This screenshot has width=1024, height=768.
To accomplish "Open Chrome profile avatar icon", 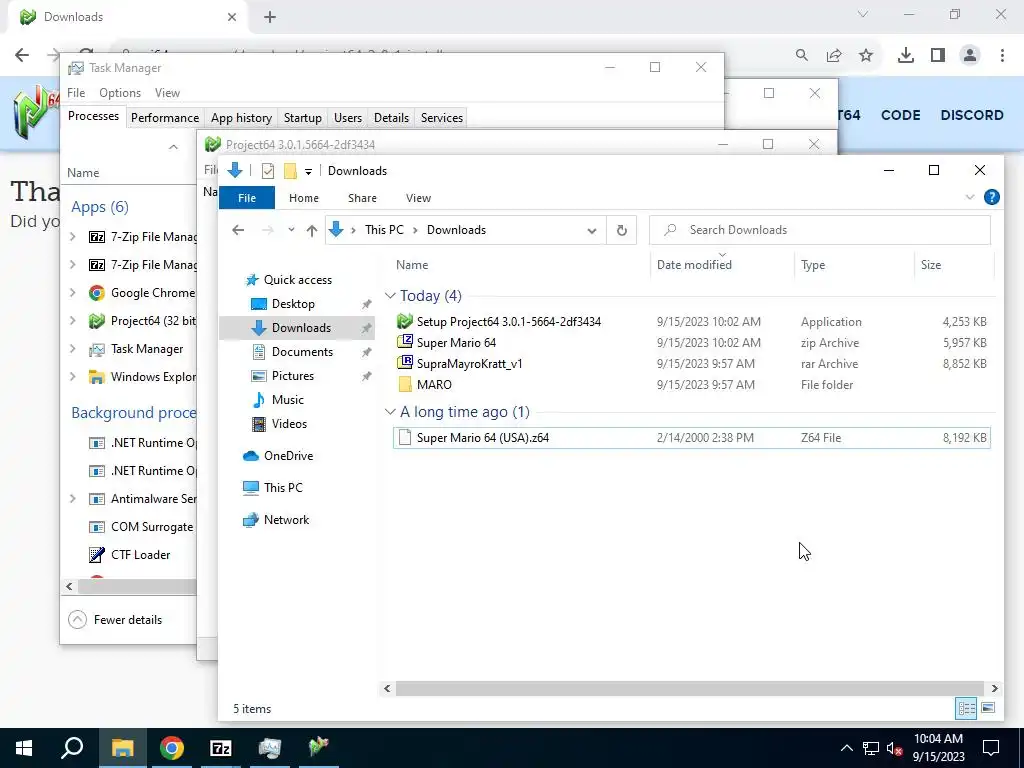I will tap(970, 55).
